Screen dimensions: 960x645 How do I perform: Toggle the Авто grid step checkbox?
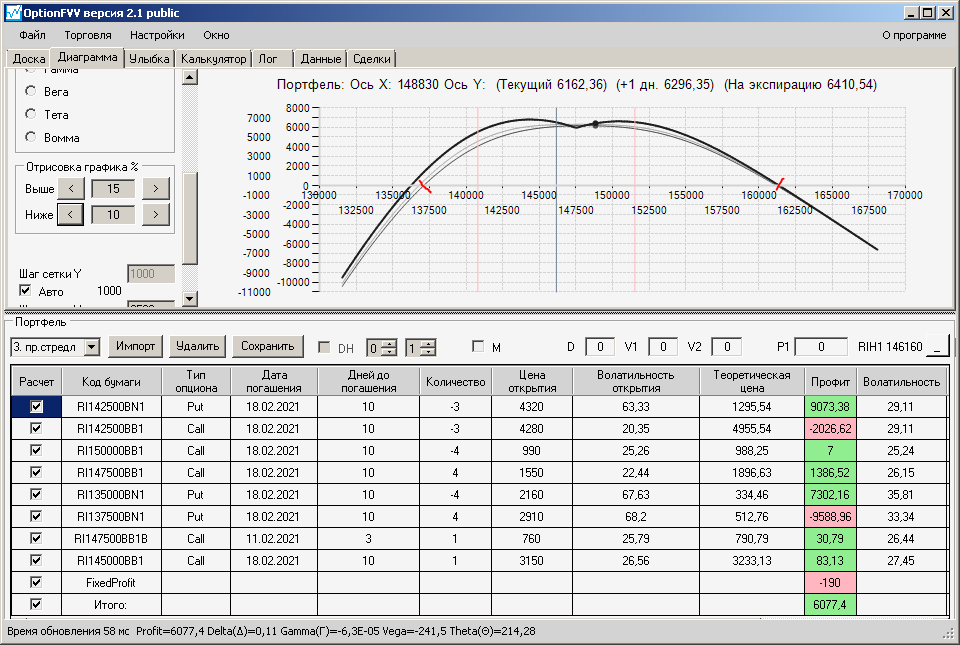(x=27, y=291)
